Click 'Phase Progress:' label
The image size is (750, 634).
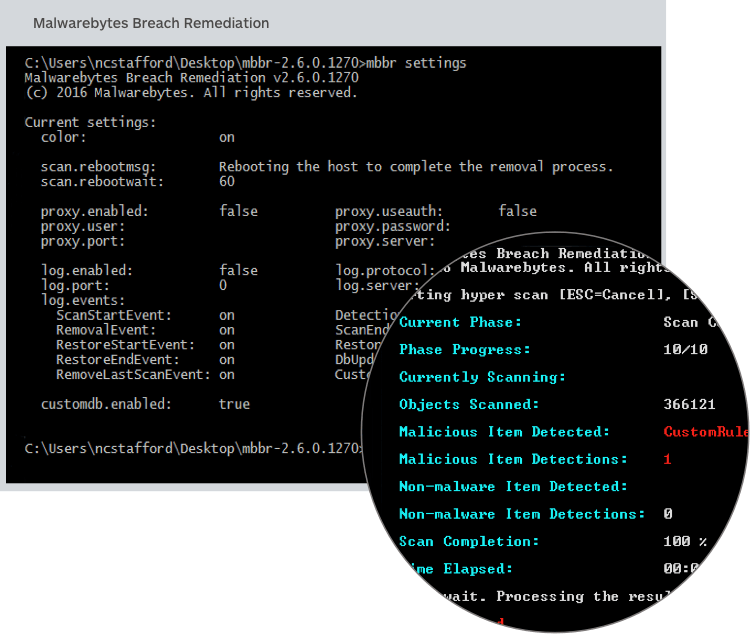pos(465,350)
